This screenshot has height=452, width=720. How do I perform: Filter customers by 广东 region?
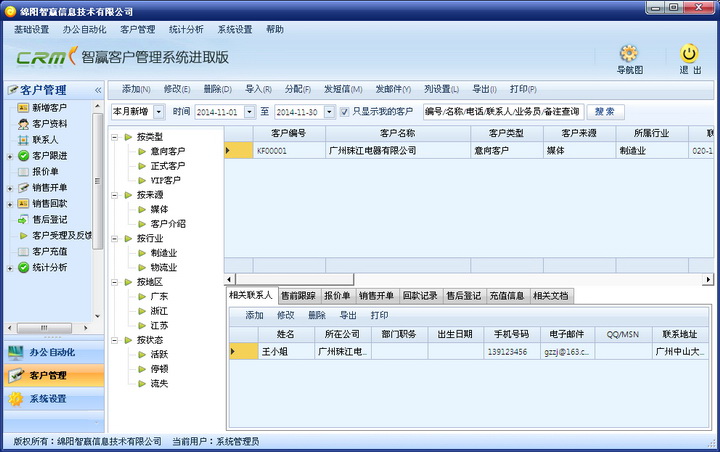(159, 296)
